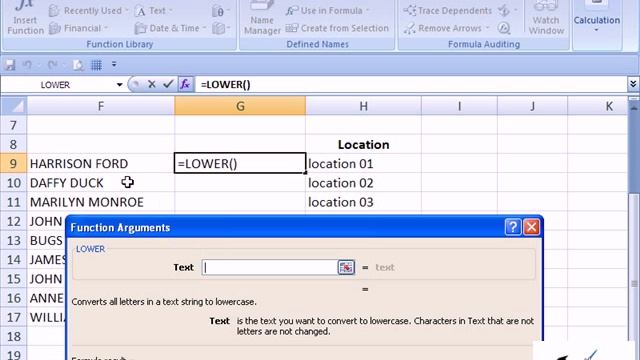Open the Financial functions dropdown

coord(78,28)
